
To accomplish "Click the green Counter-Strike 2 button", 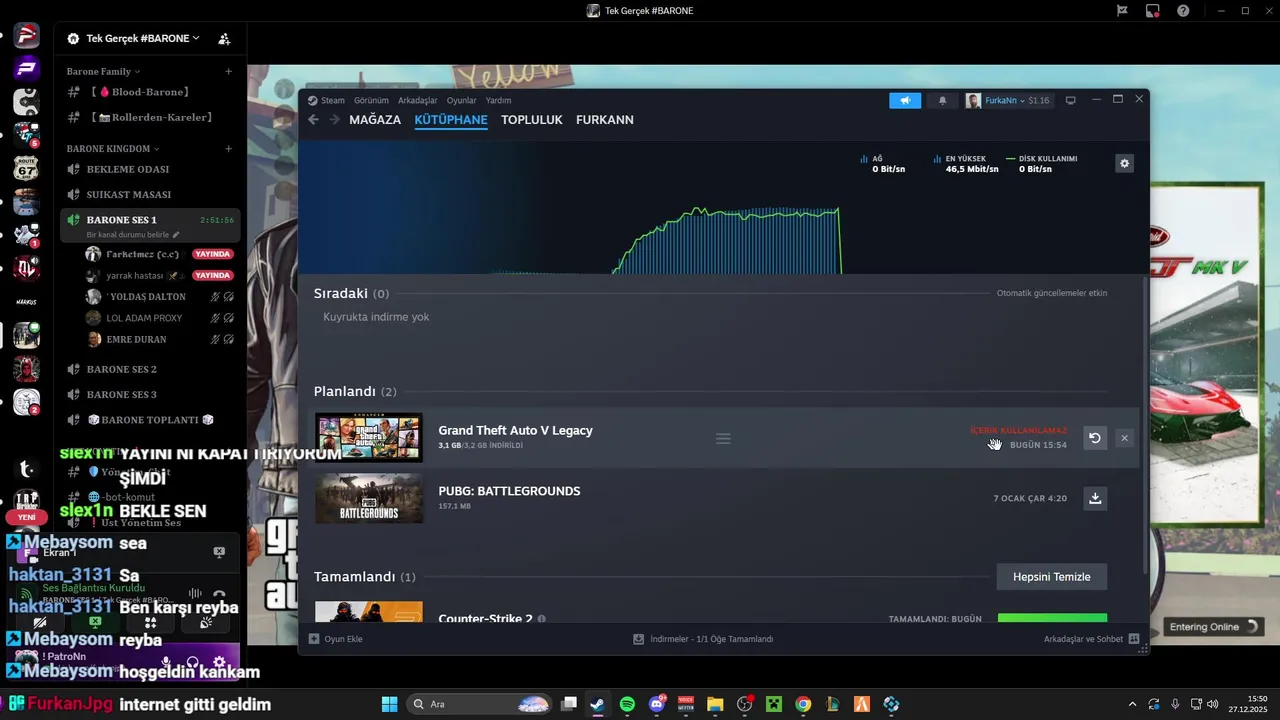I will 1052,618.
